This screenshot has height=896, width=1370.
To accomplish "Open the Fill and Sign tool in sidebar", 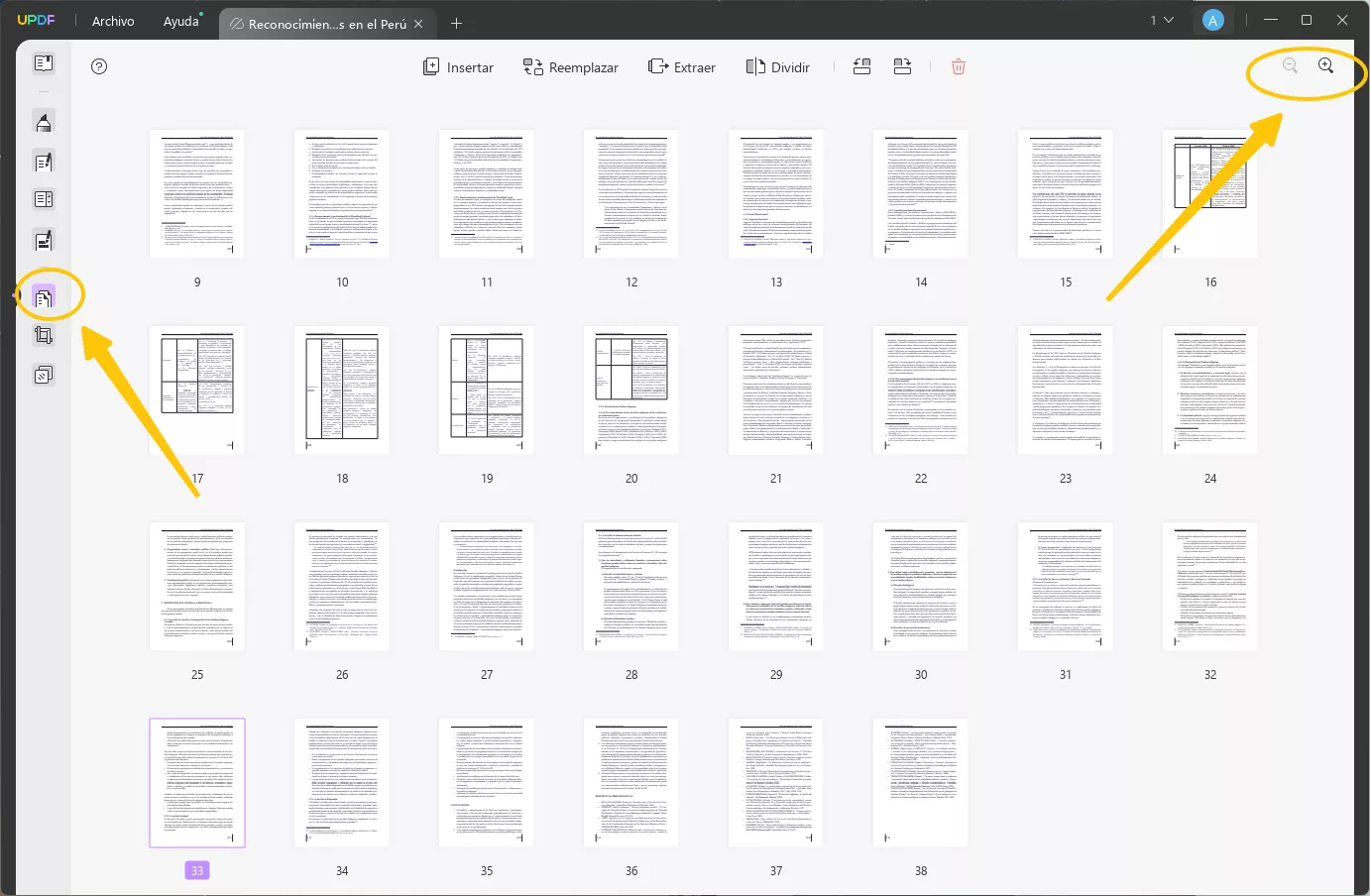I will (44, 240).
